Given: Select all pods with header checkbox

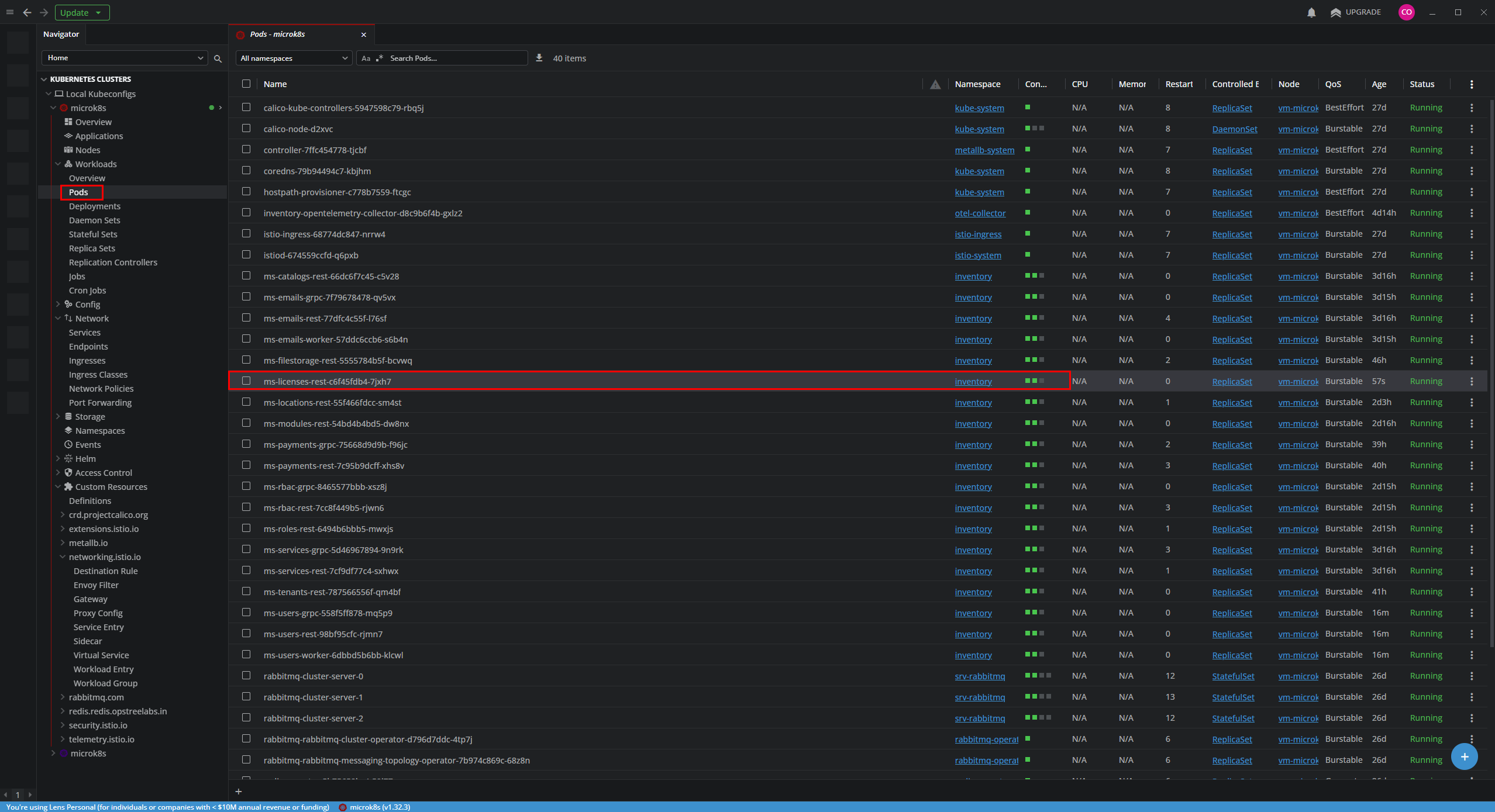Looking at the screenshot, I should (246, 84).
